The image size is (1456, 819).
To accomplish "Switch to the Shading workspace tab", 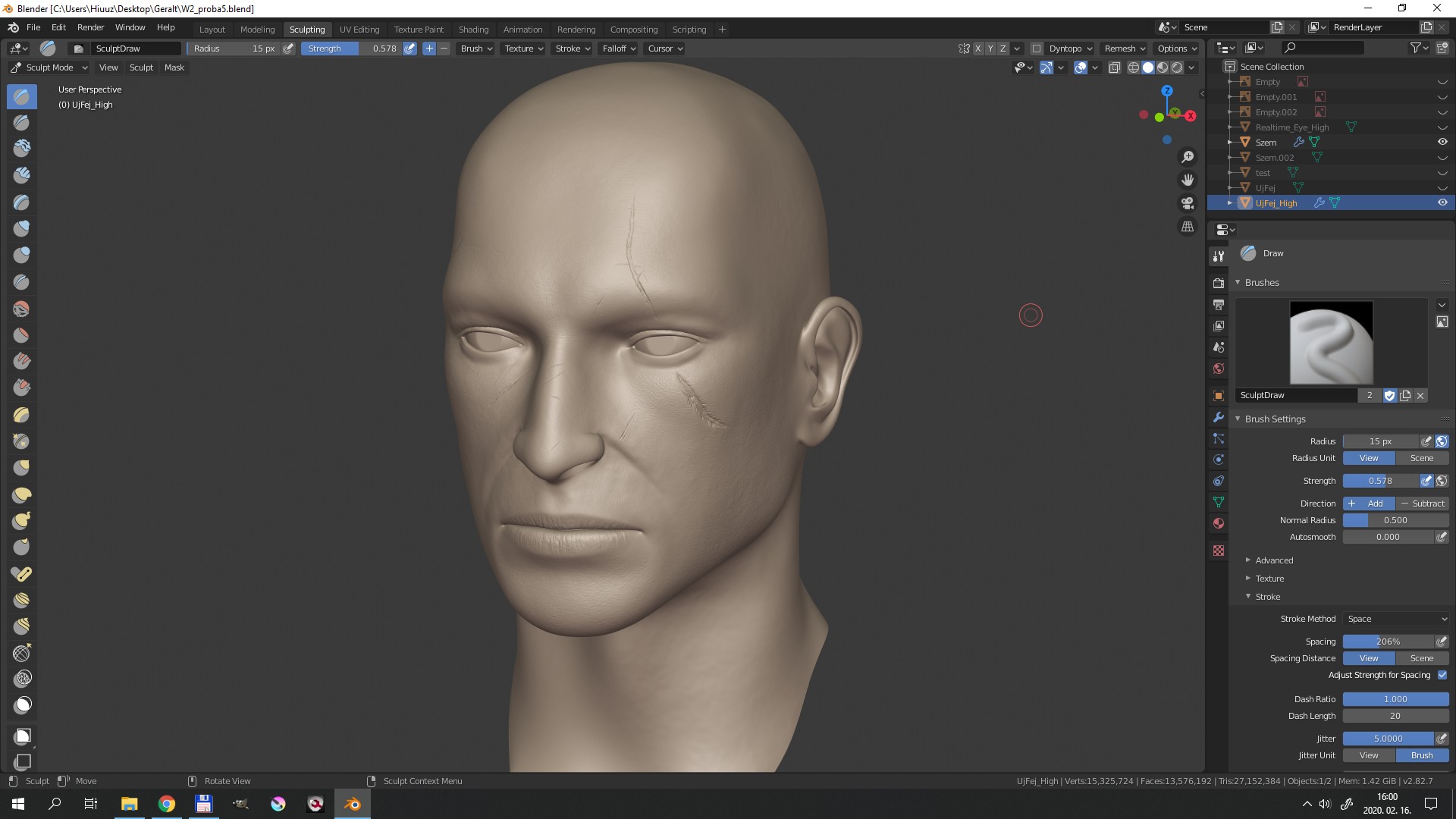I will [x=473, y=30].
